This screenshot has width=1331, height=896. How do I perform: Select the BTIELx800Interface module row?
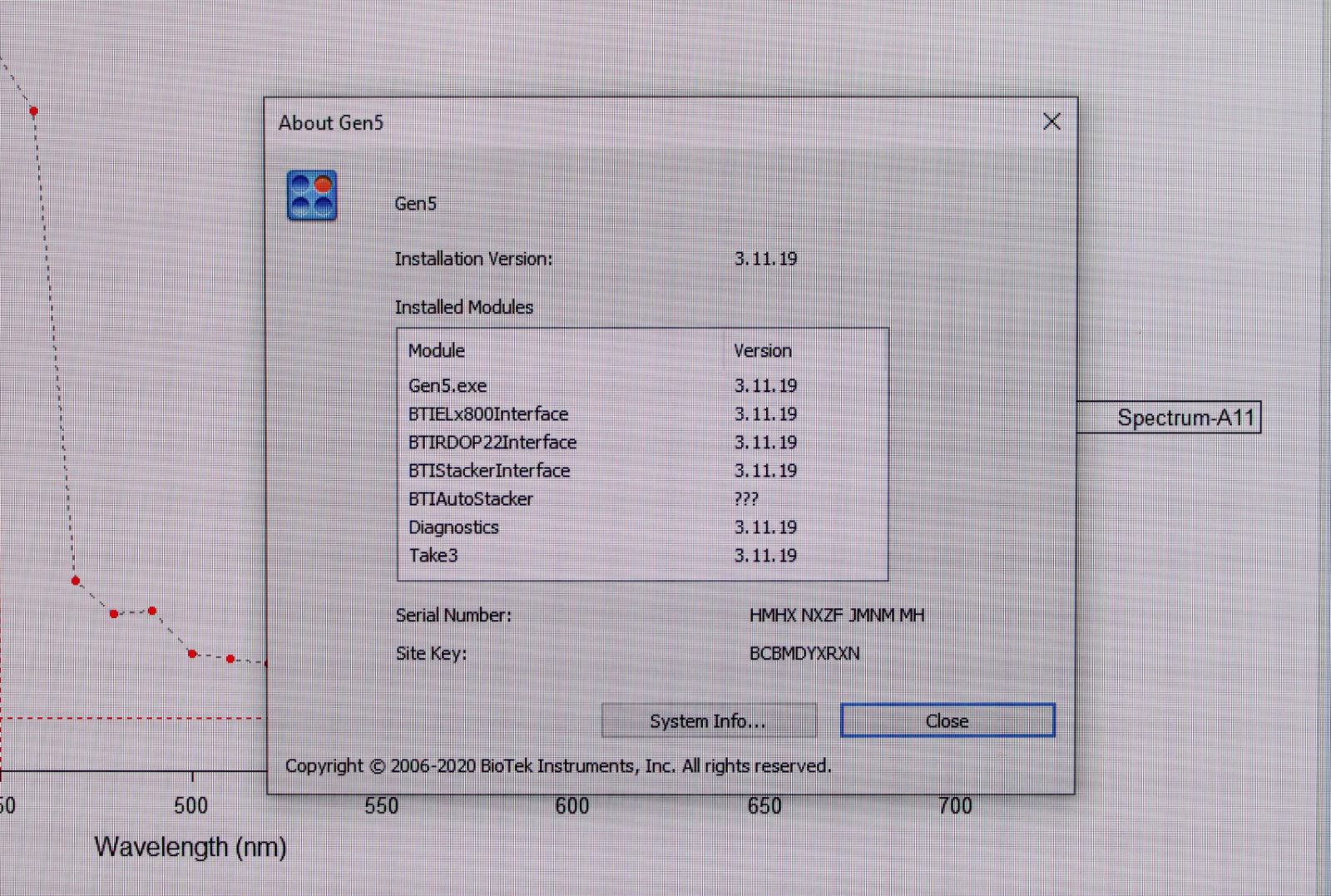(488, 414)
